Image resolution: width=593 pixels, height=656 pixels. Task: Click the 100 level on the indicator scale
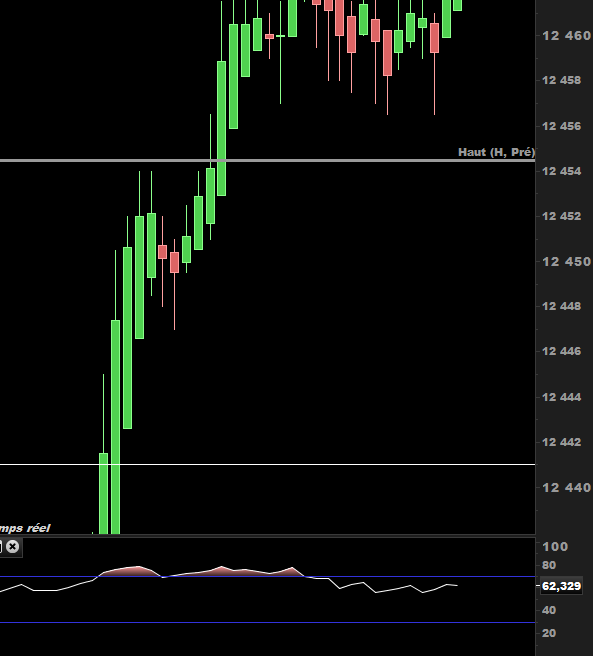point(555,546)
